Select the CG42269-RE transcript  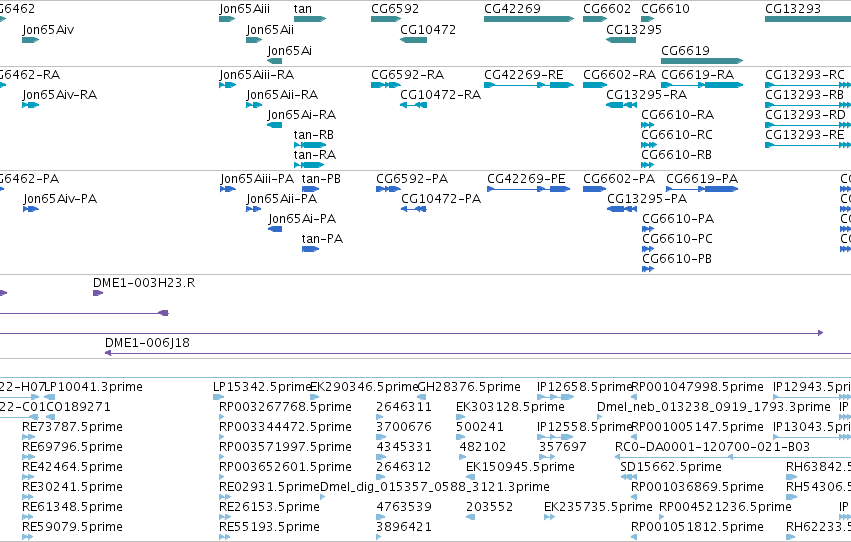point(529,85)
